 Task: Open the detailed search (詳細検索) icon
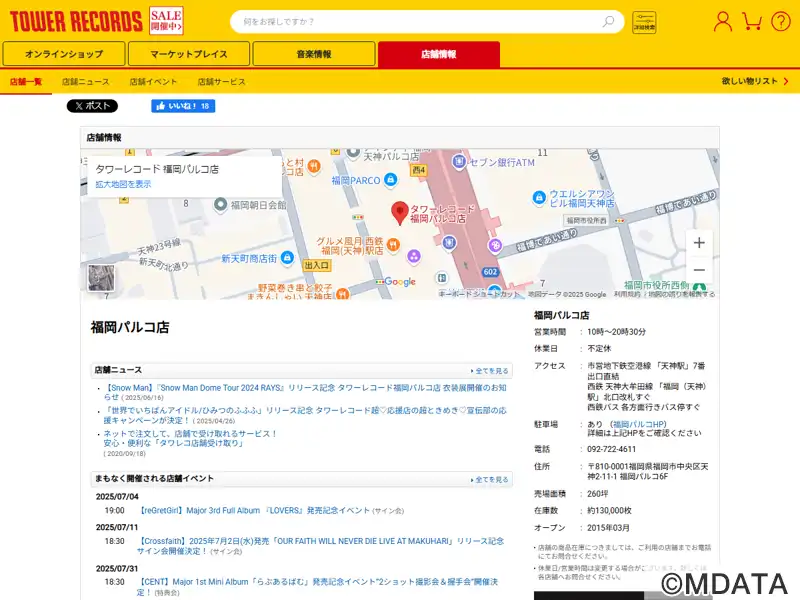click(644, 22)
